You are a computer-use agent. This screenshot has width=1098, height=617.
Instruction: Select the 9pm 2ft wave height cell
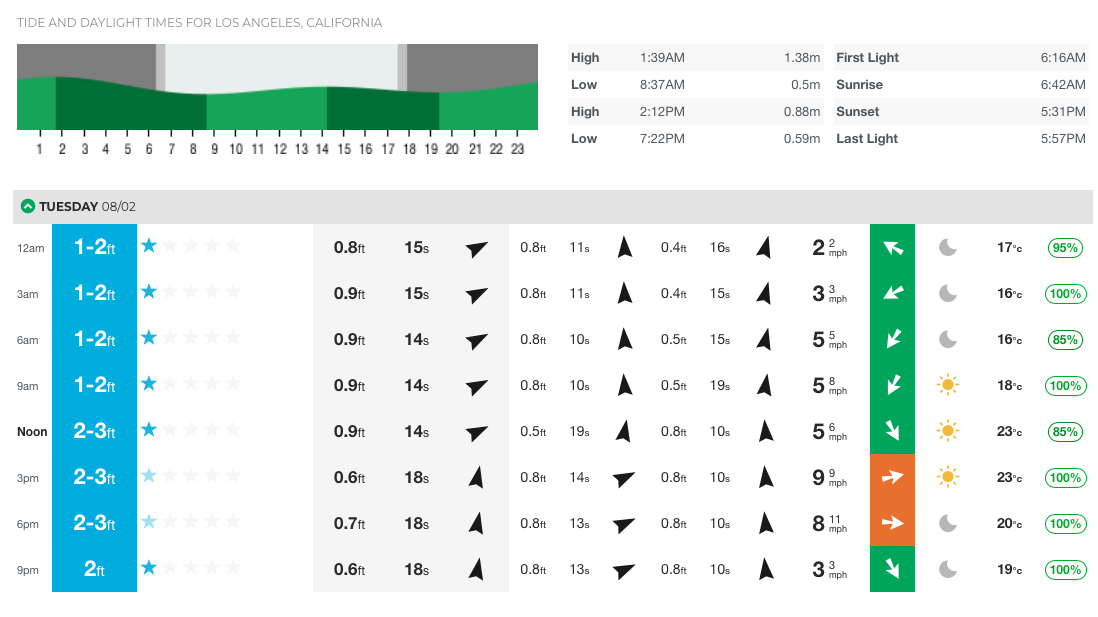coord(94,569)
